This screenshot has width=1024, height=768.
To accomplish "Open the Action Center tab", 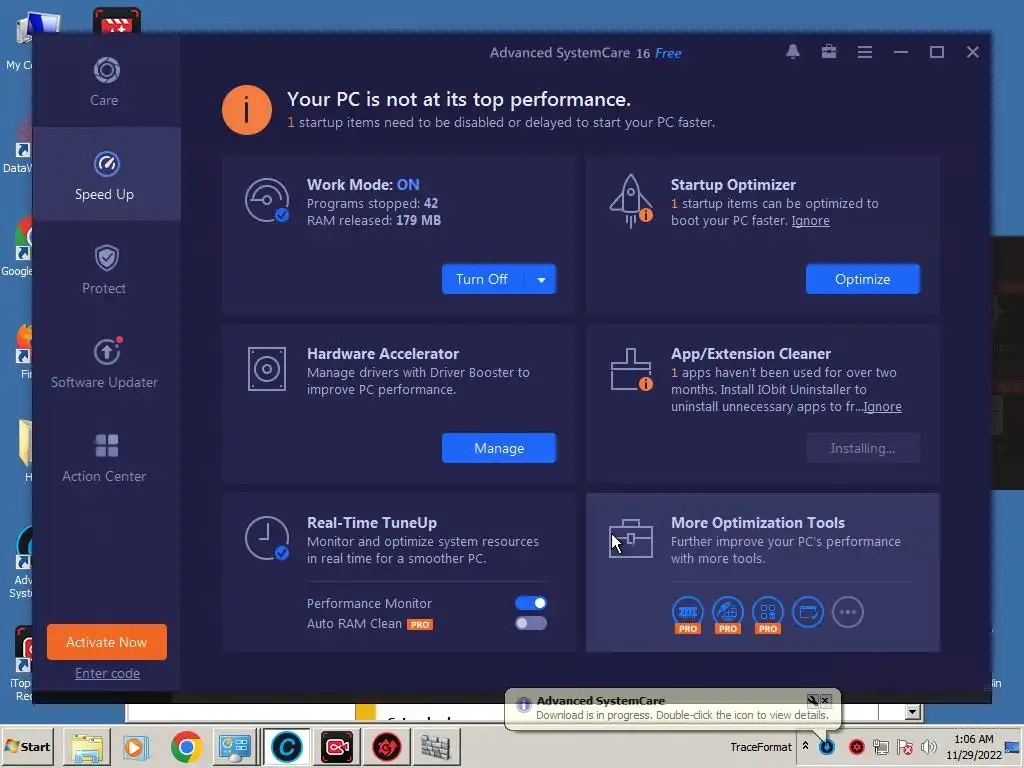I will (x=105, y=457).
